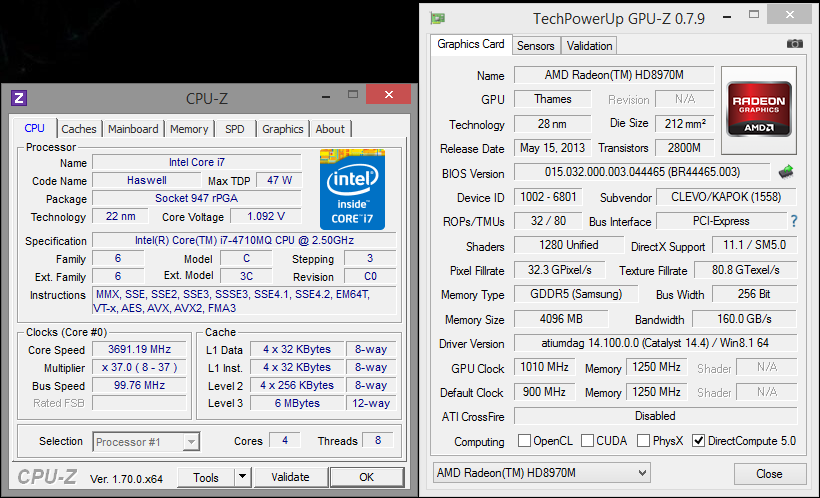Click the BIOS save chip icon in GPU-Z
This screenshot has width=820, height=498.
[785, 172]
